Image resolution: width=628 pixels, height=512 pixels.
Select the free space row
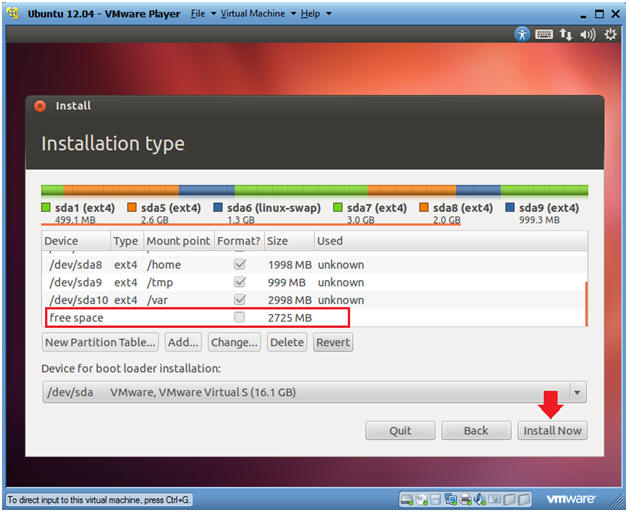point(314,318)
